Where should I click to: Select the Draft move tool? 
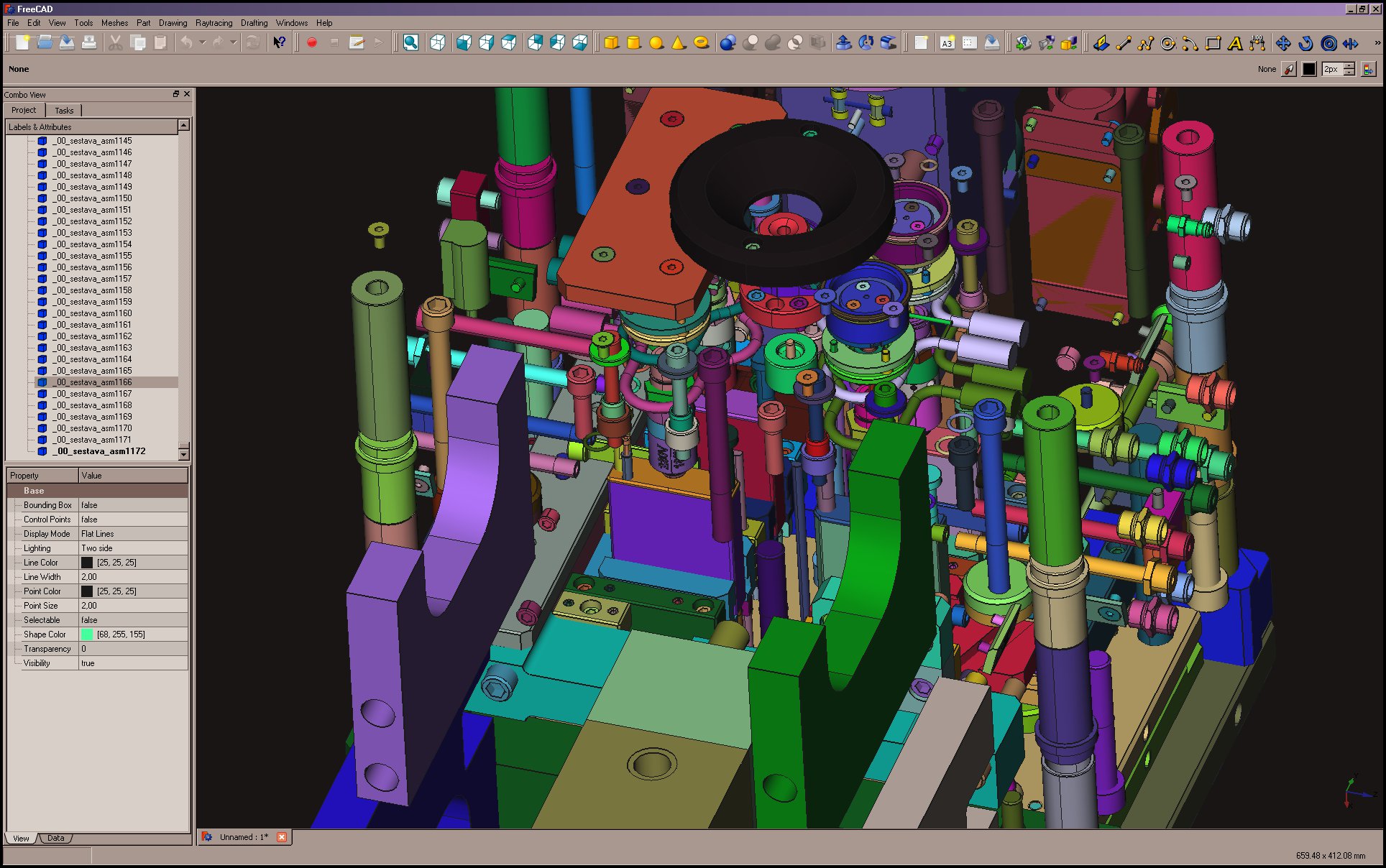click(1283, 43)
